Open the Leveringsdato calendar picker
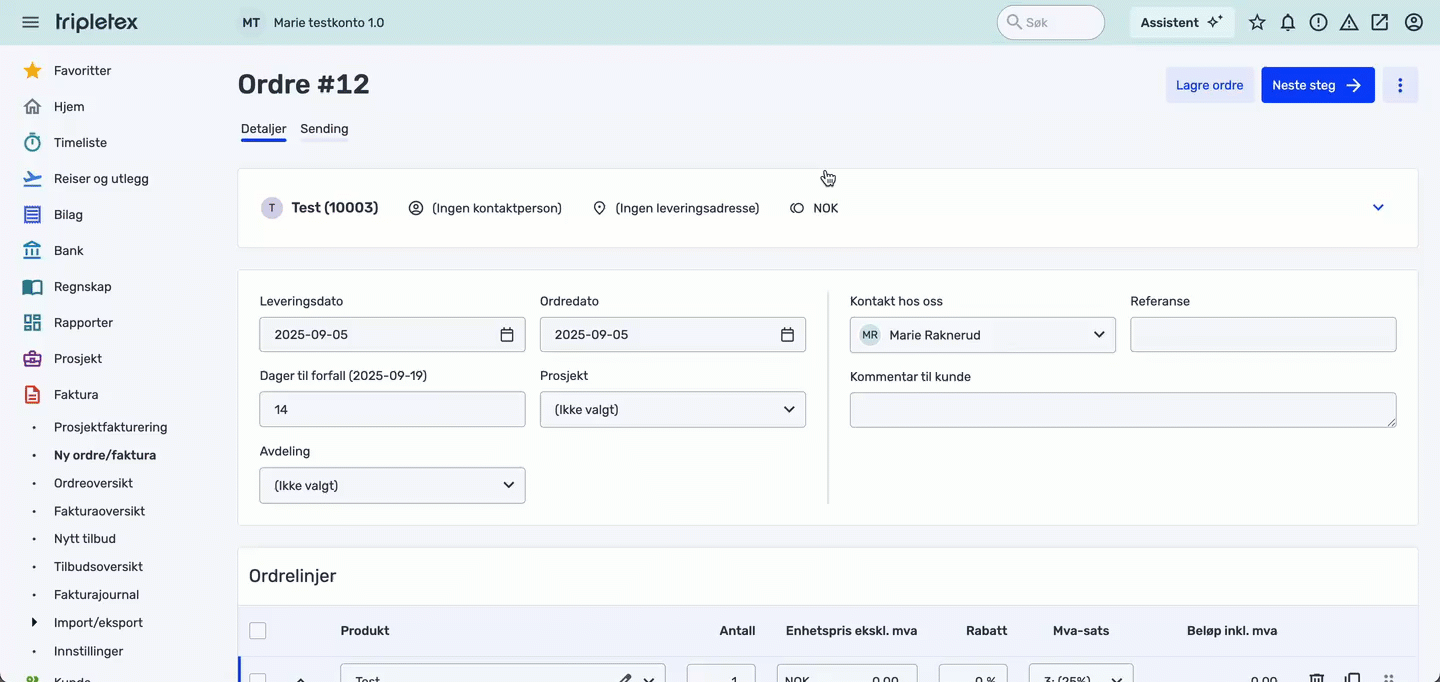The image size is (1440, 682). tap(507, 335)
